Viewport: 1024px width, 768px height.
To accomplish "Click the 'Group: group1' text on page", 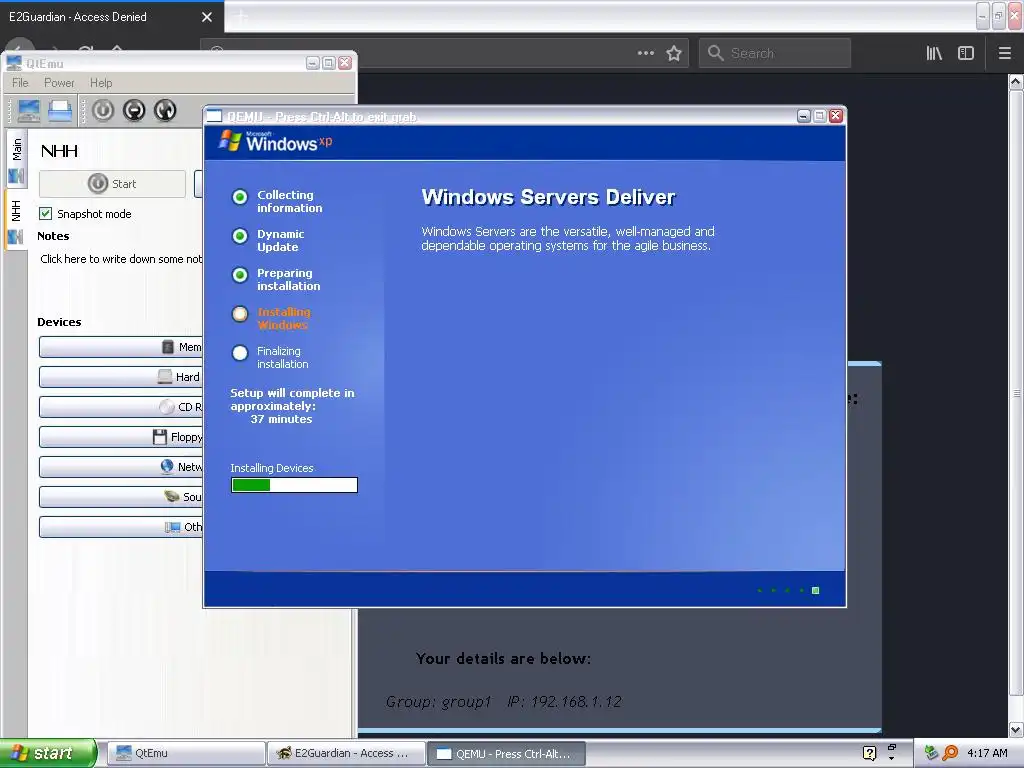I will [x=438, y=701].
